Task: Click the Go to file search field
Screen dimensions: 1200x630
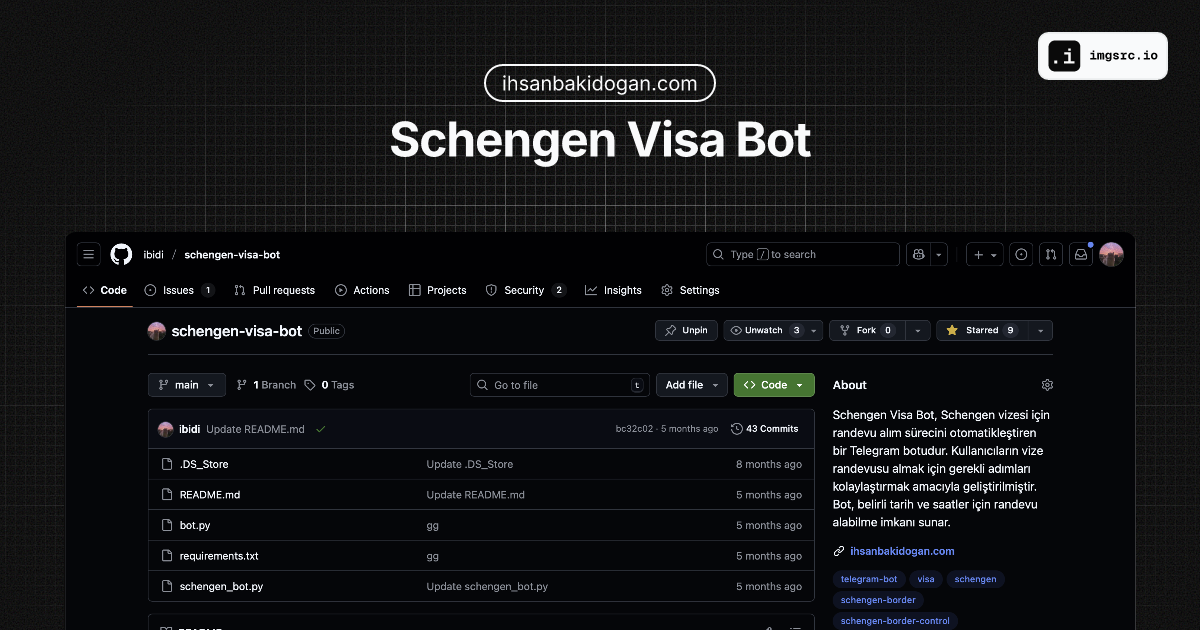Action: point(560,385)
